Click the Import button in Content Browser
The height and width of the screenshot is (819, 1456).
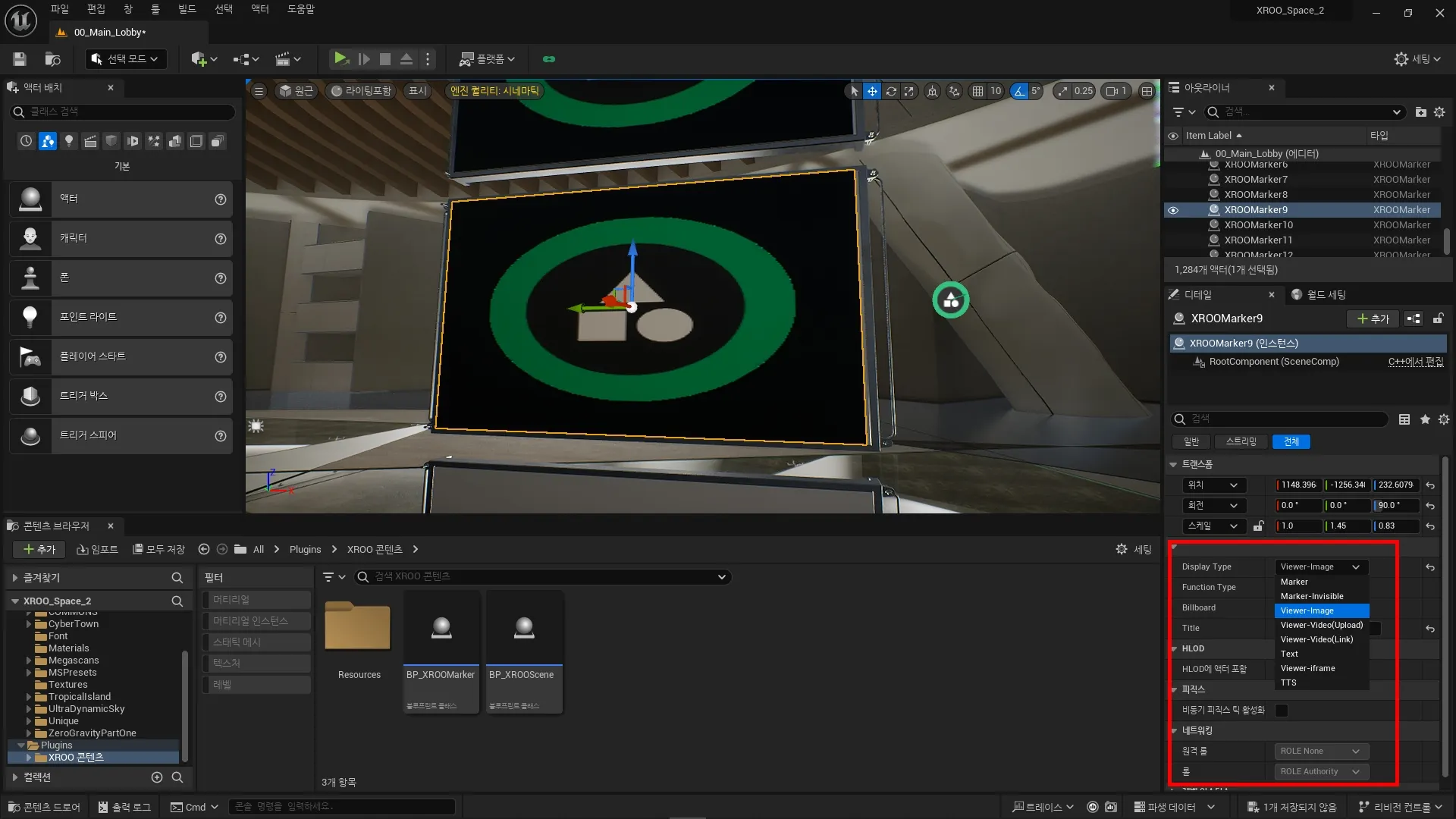97,549
